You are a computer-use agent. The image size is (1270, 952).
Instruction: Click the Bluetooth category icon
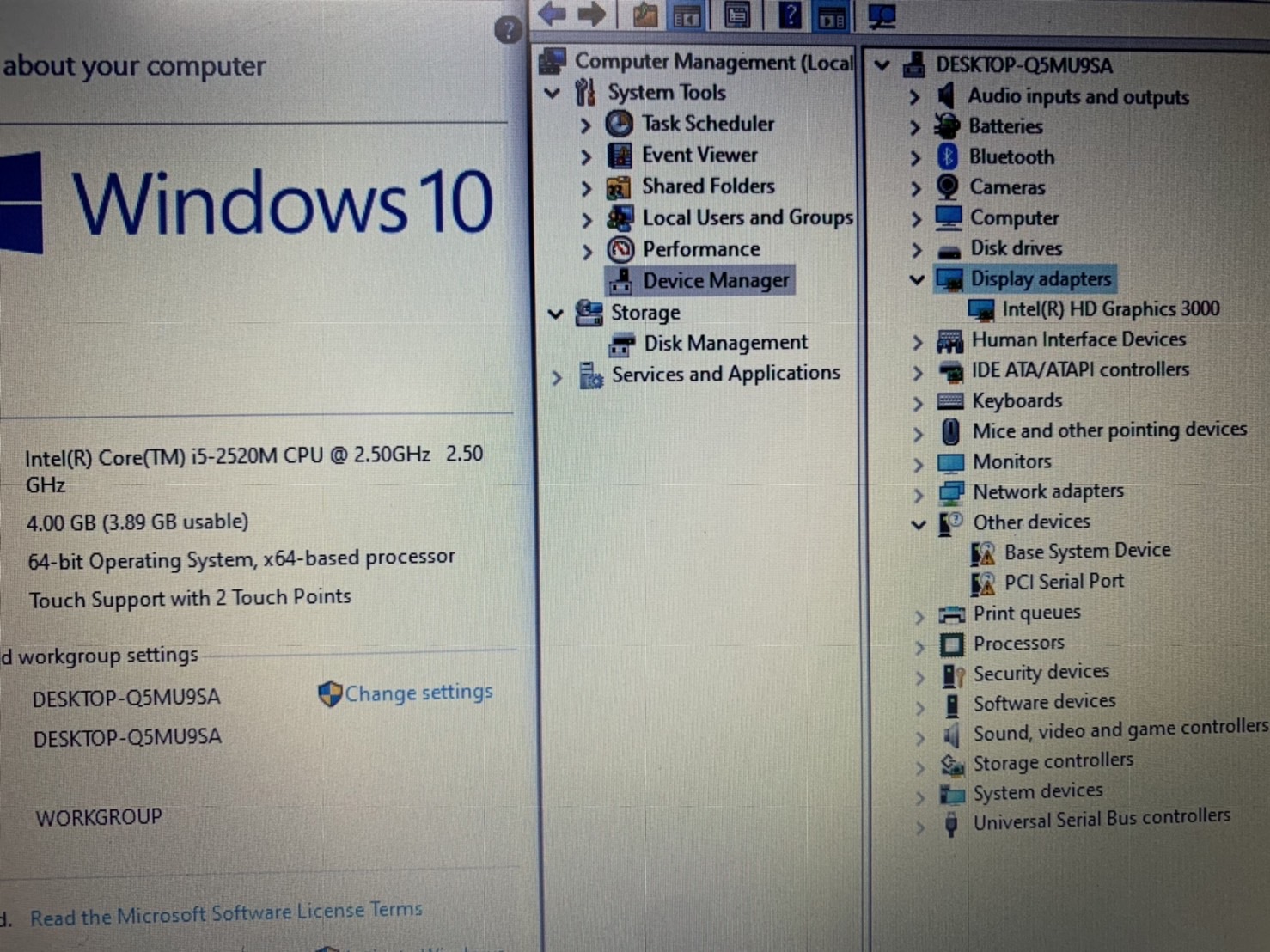[948, 156]
